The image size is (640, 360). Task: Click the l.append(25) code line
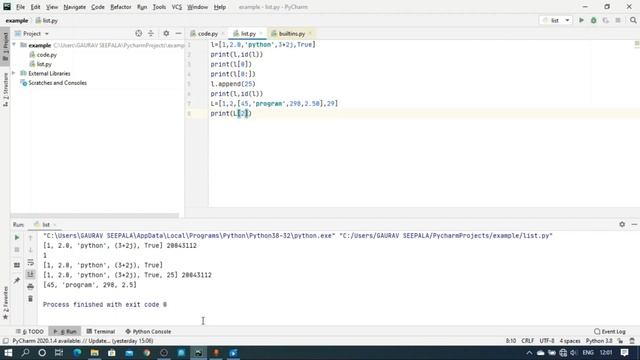[233, 84]
